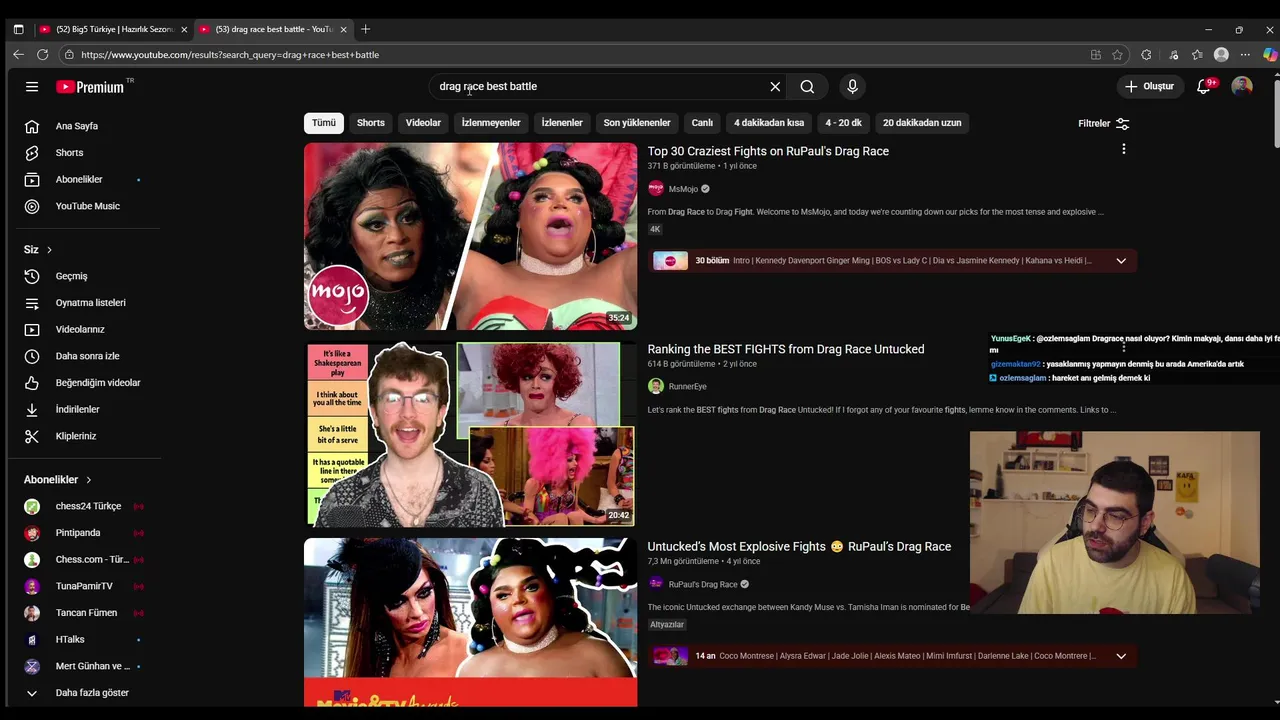Viewport: 1280px width, 720px height.
Task: Open the Filtreler filter options
Action: pyautogui.click(x=1104, y=124)
